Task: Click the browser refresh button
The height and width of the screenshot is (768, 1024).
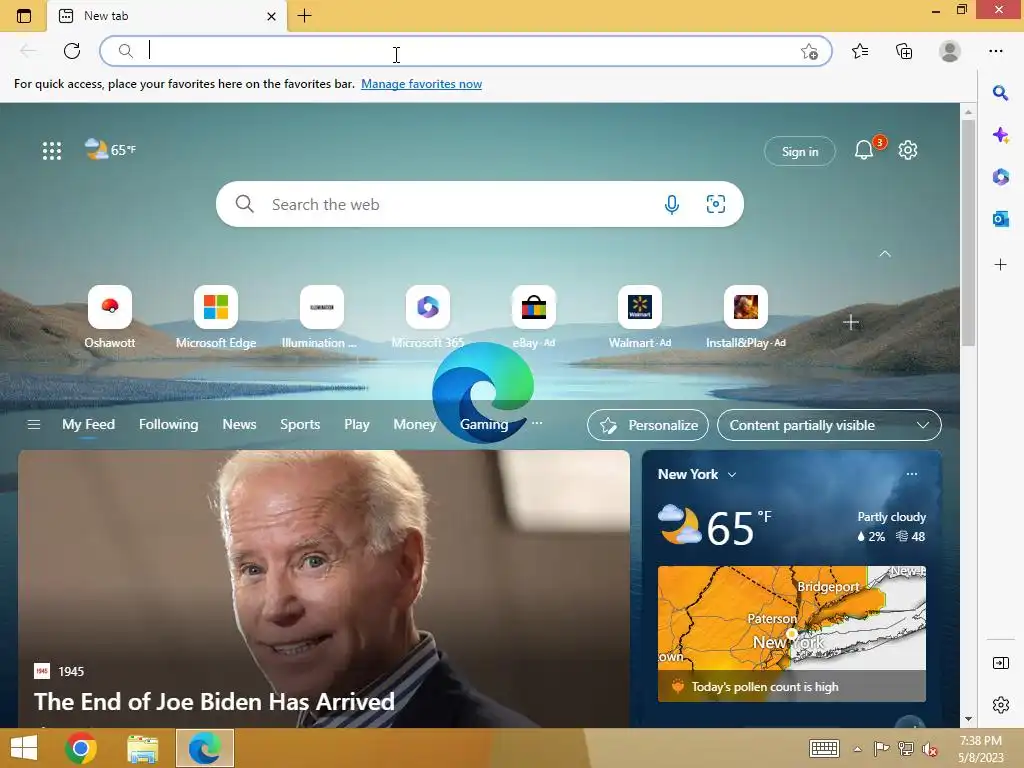Action: (72, 51)
